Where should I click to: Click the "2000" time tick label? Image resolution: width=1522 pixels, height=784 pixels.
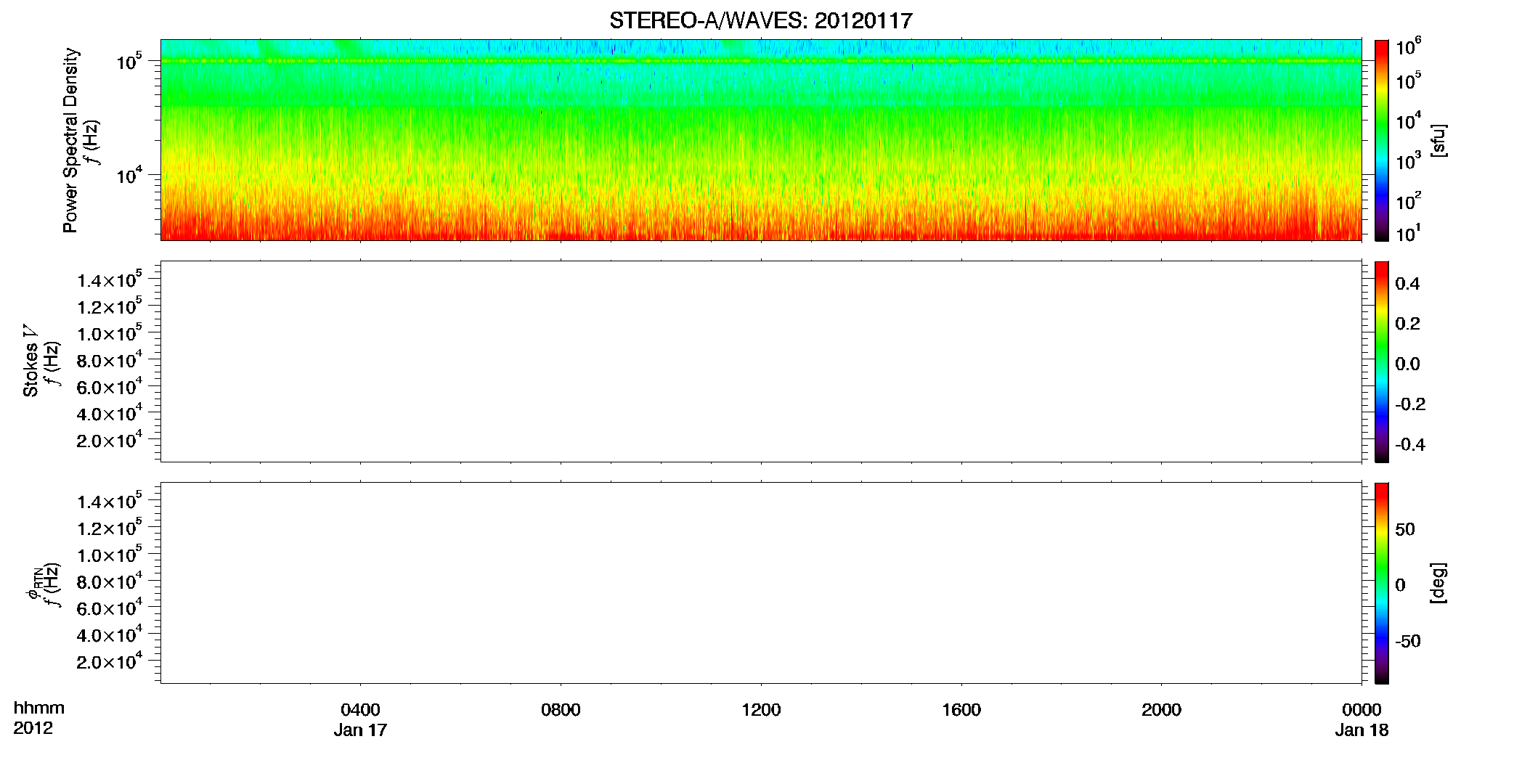(x=1161, y=710)
